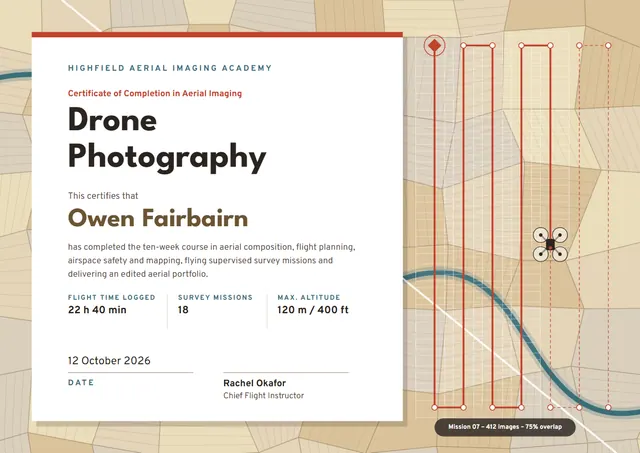Click the date 12 October 2026
This screenshot has width=640, height=453.
(109, 361)
